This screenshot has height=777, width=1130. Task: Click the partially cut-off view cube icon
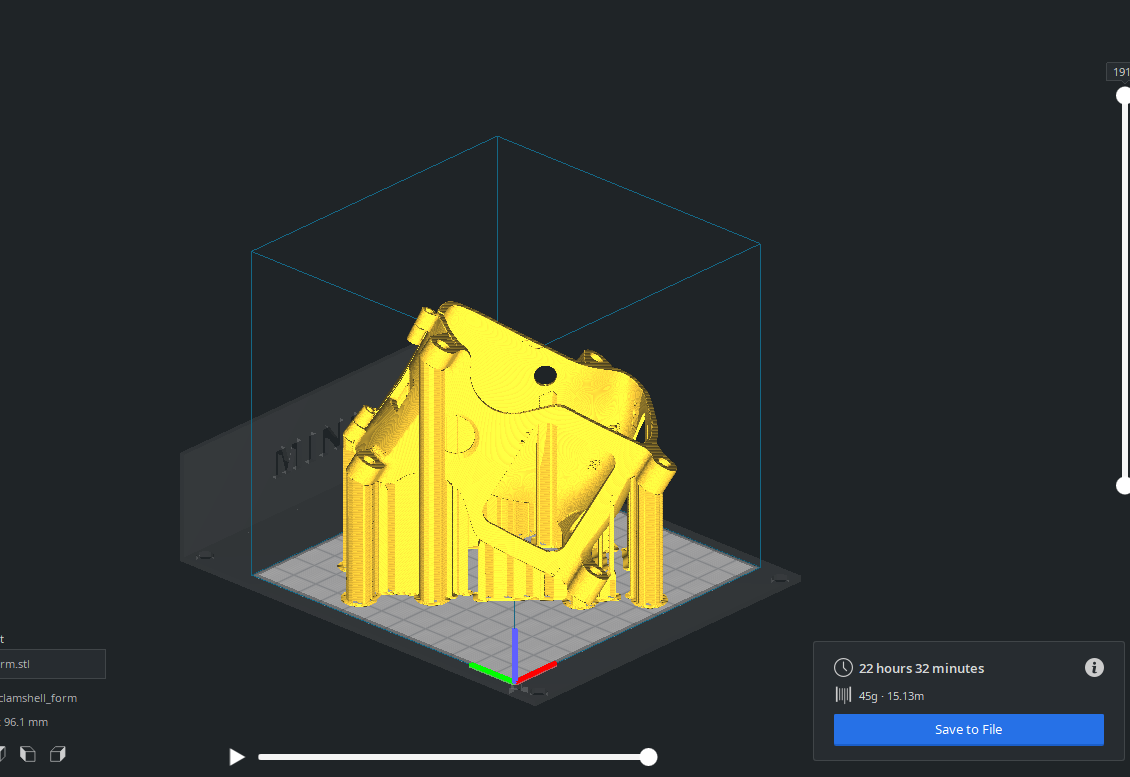coord(3,754)
